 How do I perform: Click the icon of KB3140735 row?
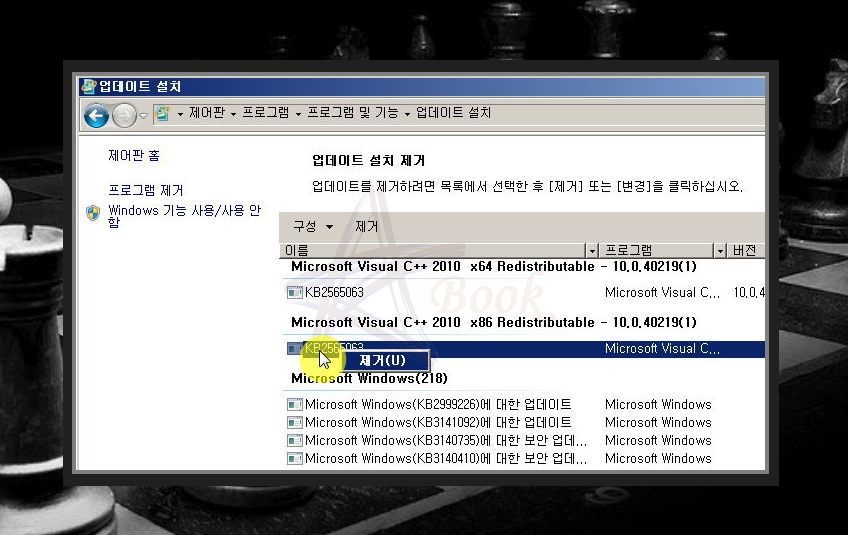click(295, 441)
